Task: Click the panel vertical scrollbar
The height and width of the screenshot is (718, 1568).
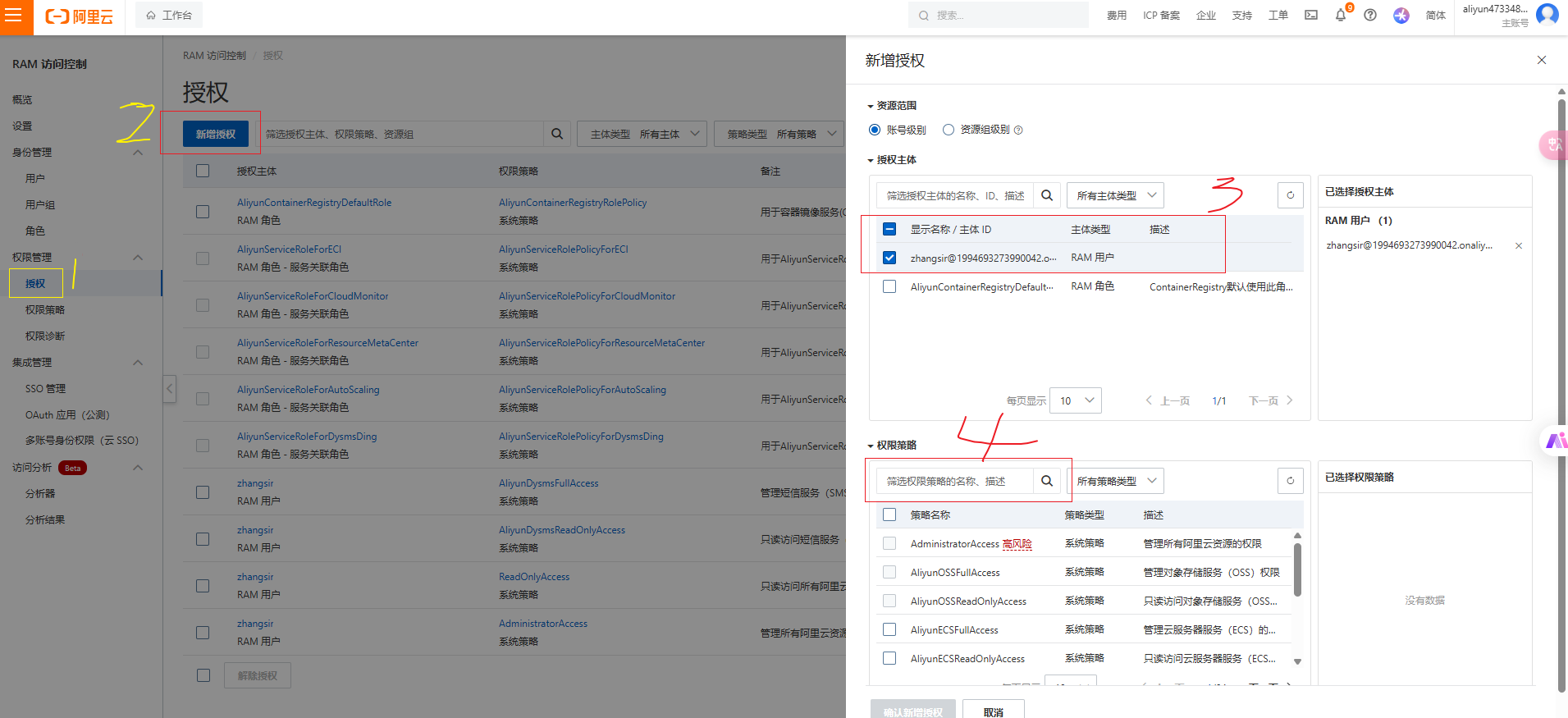Action: pyautogui.click(x=1561, y=394)
